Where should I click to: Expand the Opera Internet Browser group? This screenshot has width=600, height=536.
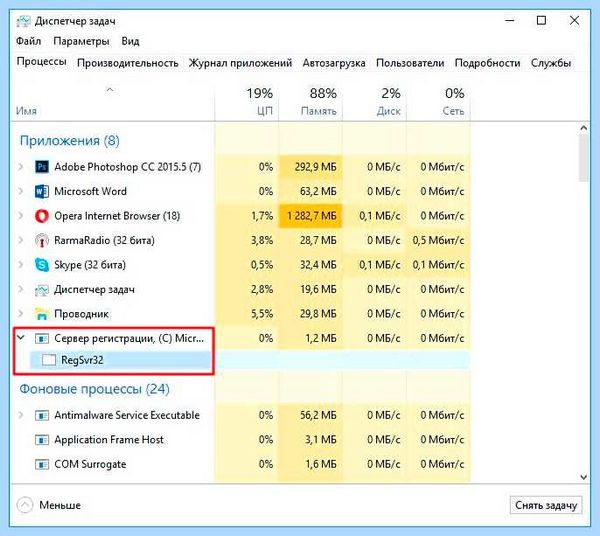(x=21, y=216)
